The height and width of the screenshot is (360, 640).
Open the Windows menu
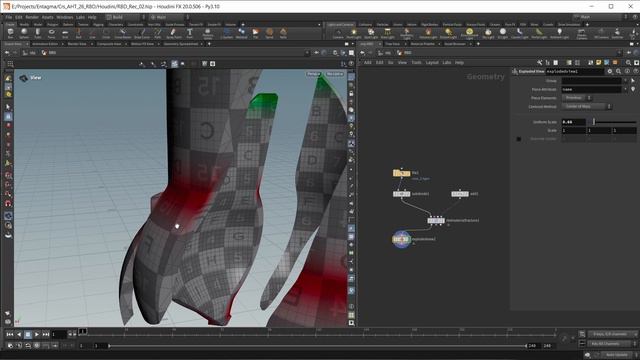click(x=64, y=17)
